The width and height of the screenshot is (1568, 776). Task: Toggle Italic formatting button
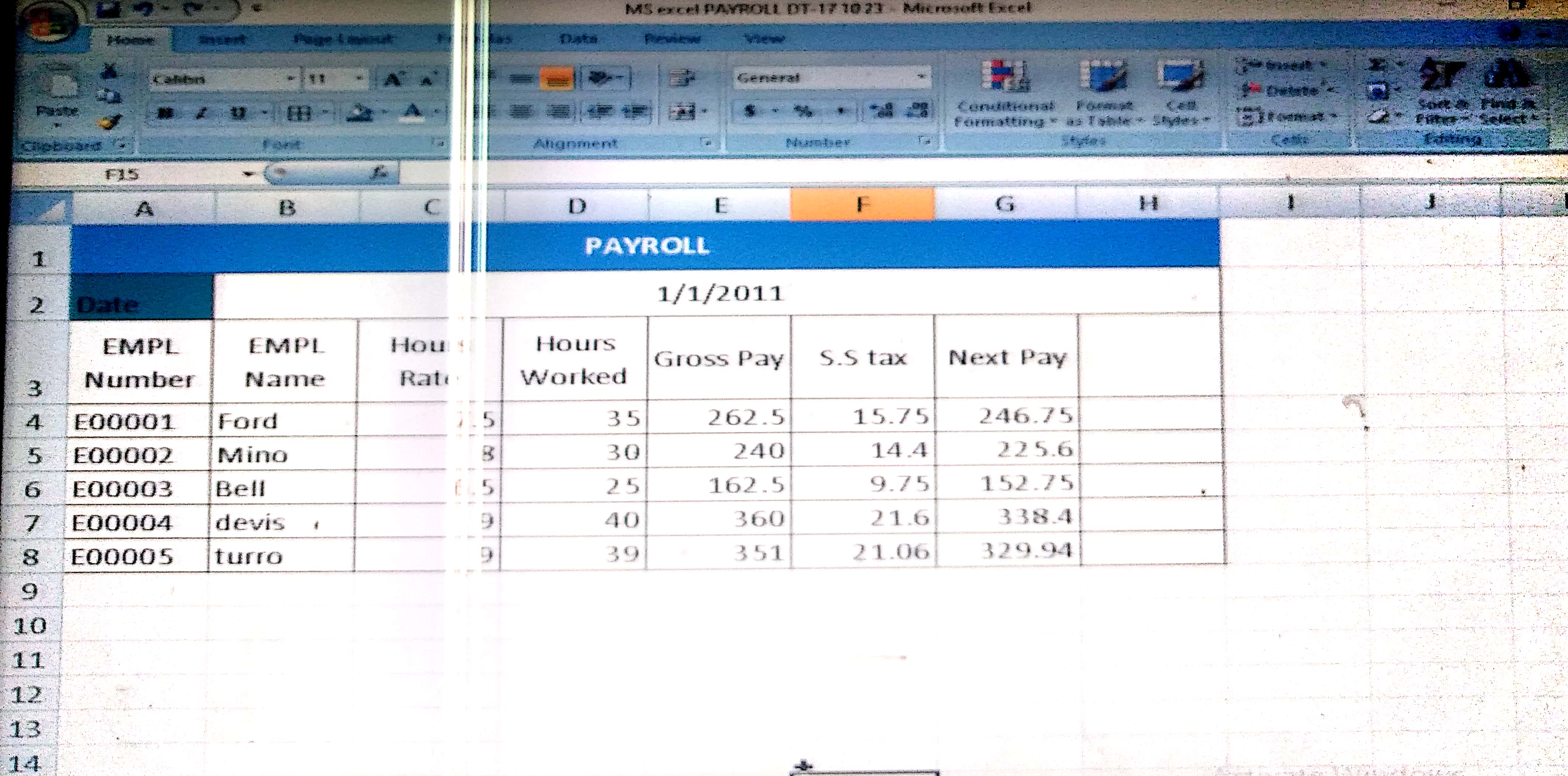pos(201,113)
